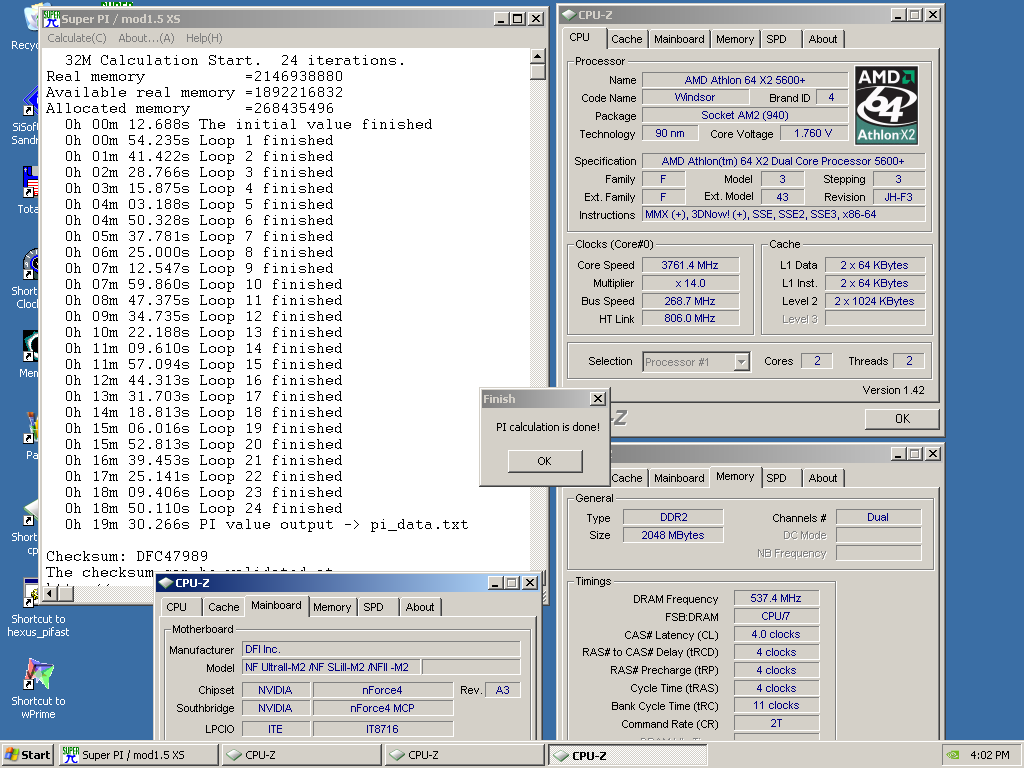Activate the third CPU-Z taskbar button

(x=628, y=755)
